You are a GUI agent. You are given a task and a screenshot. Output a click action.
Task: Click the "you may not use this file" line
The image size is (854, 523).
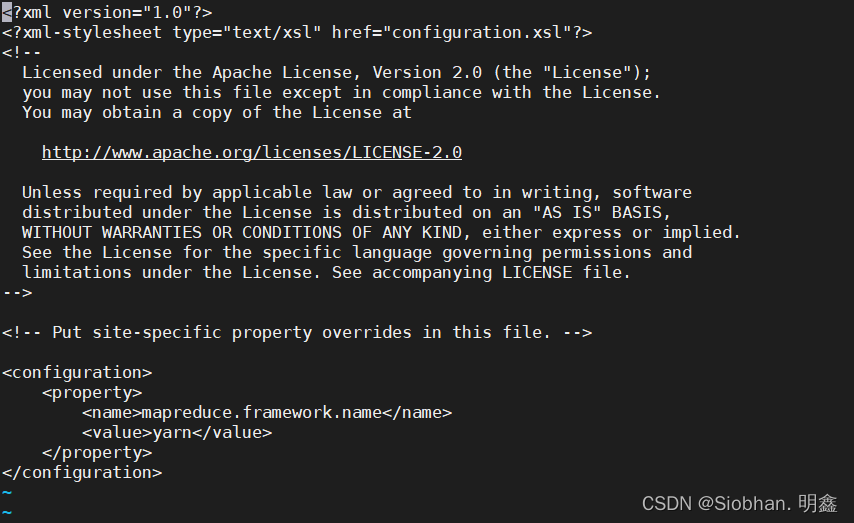[x=341, y=93]
